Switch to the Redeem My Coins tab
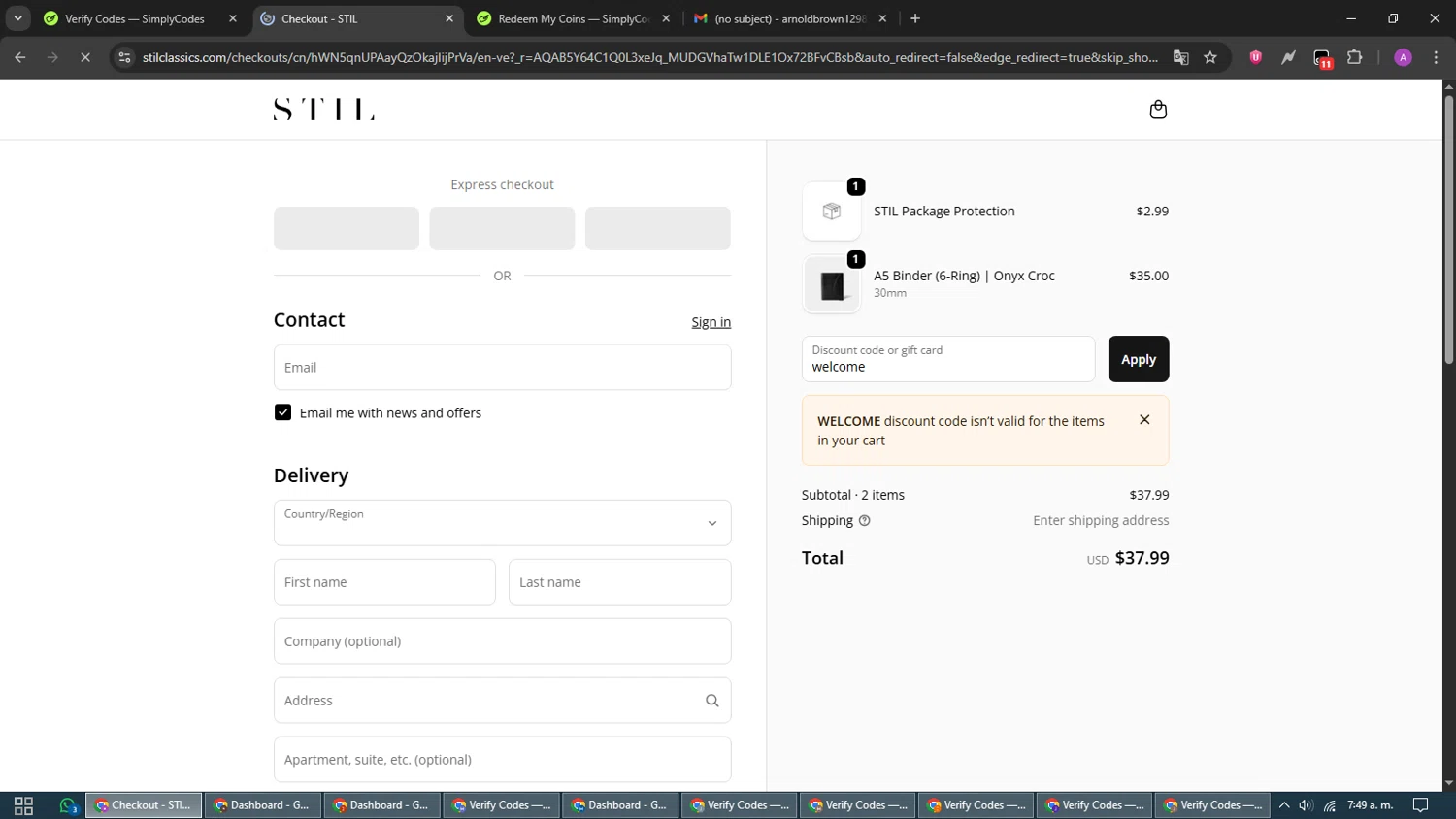 click(x=574, y=18)
